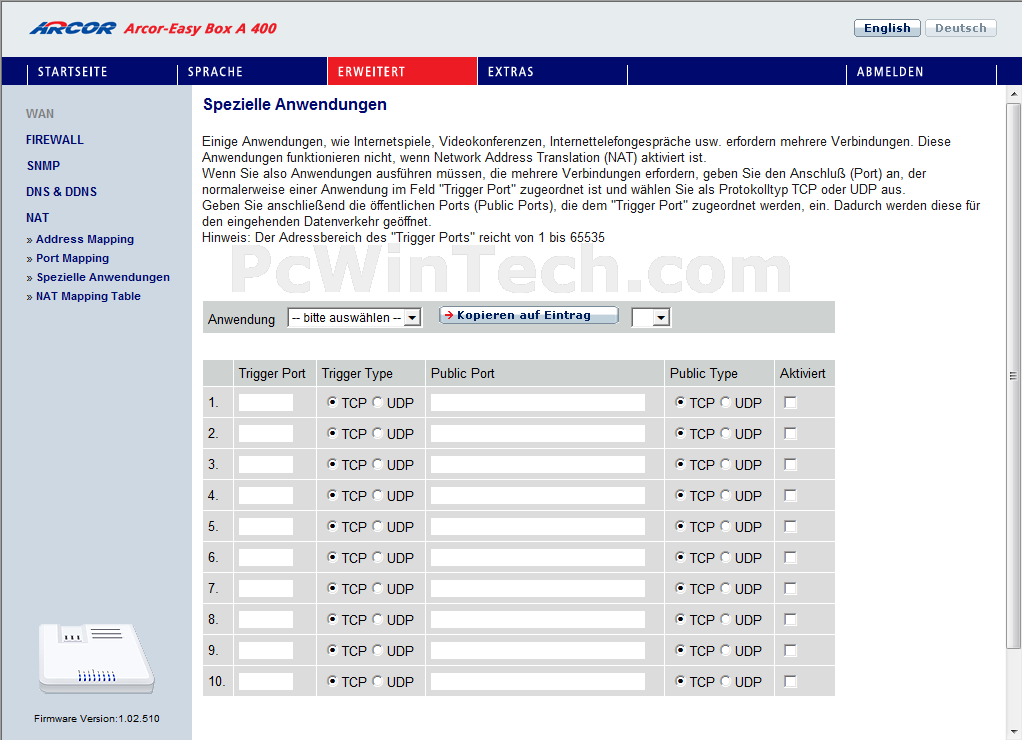The width and height of the screenshot is (1022, 740).
Task: Enable Aktiviert checkbox for row 10
Action: tap(791, 681)
